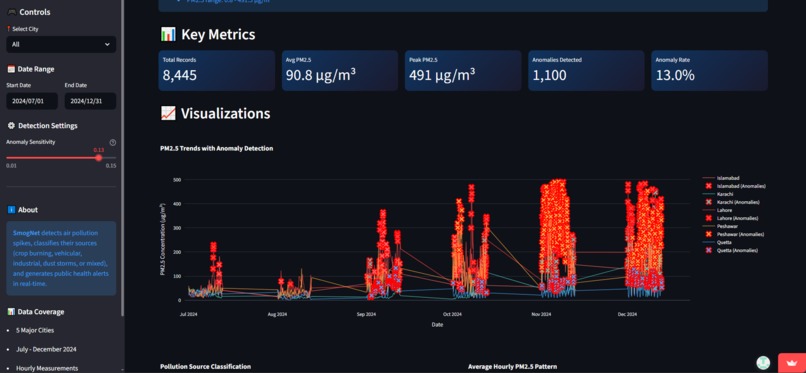Click the Aug 2024 x-axis label

click(278, 314)
